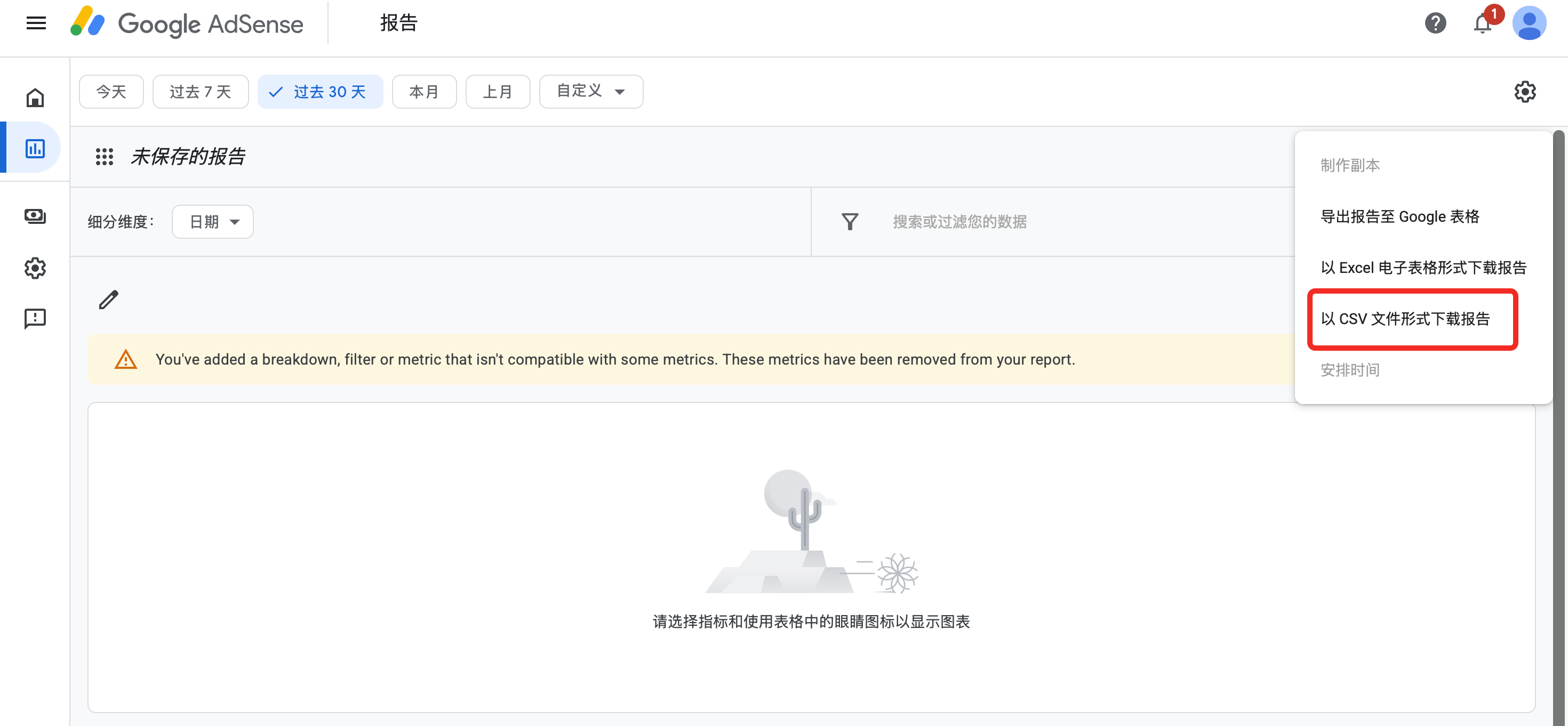1568x726 pixels.
Task: Open the Payments sidebar icon
Action: 35,216
